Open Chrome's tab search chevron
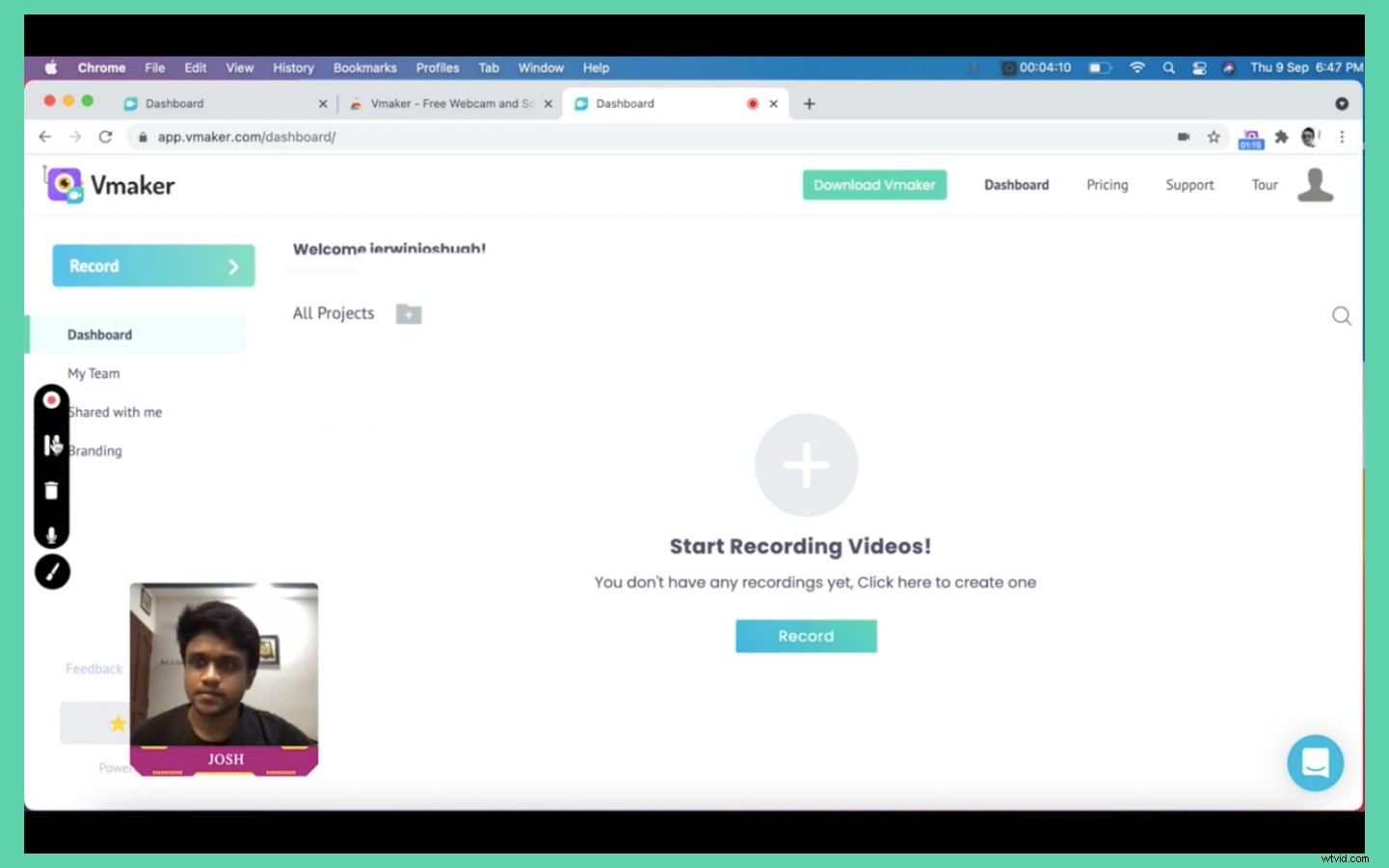Image resolution: width=1389 pixels, height=868 pixels. tap(1343, 103)
